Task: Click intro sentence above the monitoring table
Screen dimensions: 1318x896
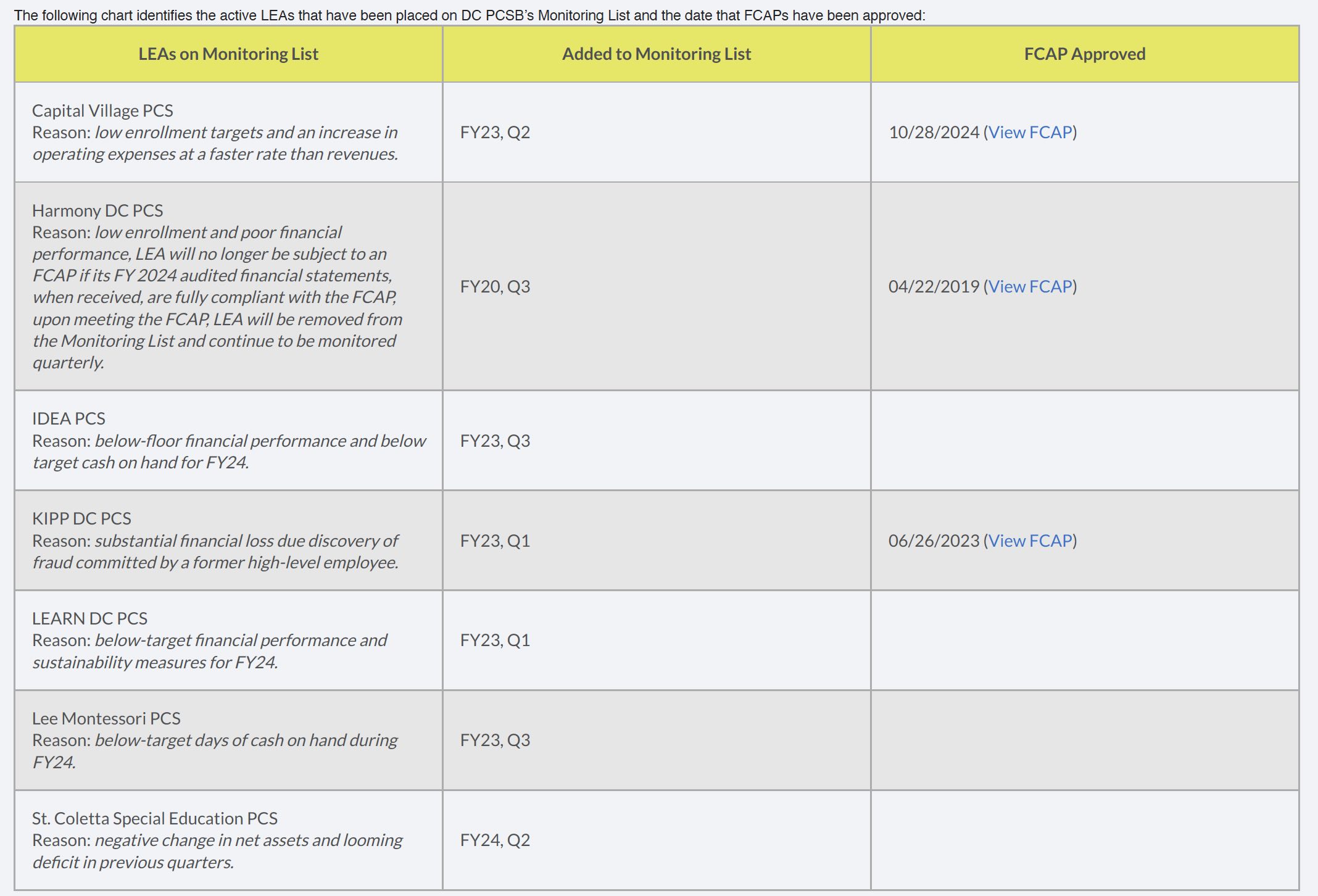Action: tap(469, 15)
